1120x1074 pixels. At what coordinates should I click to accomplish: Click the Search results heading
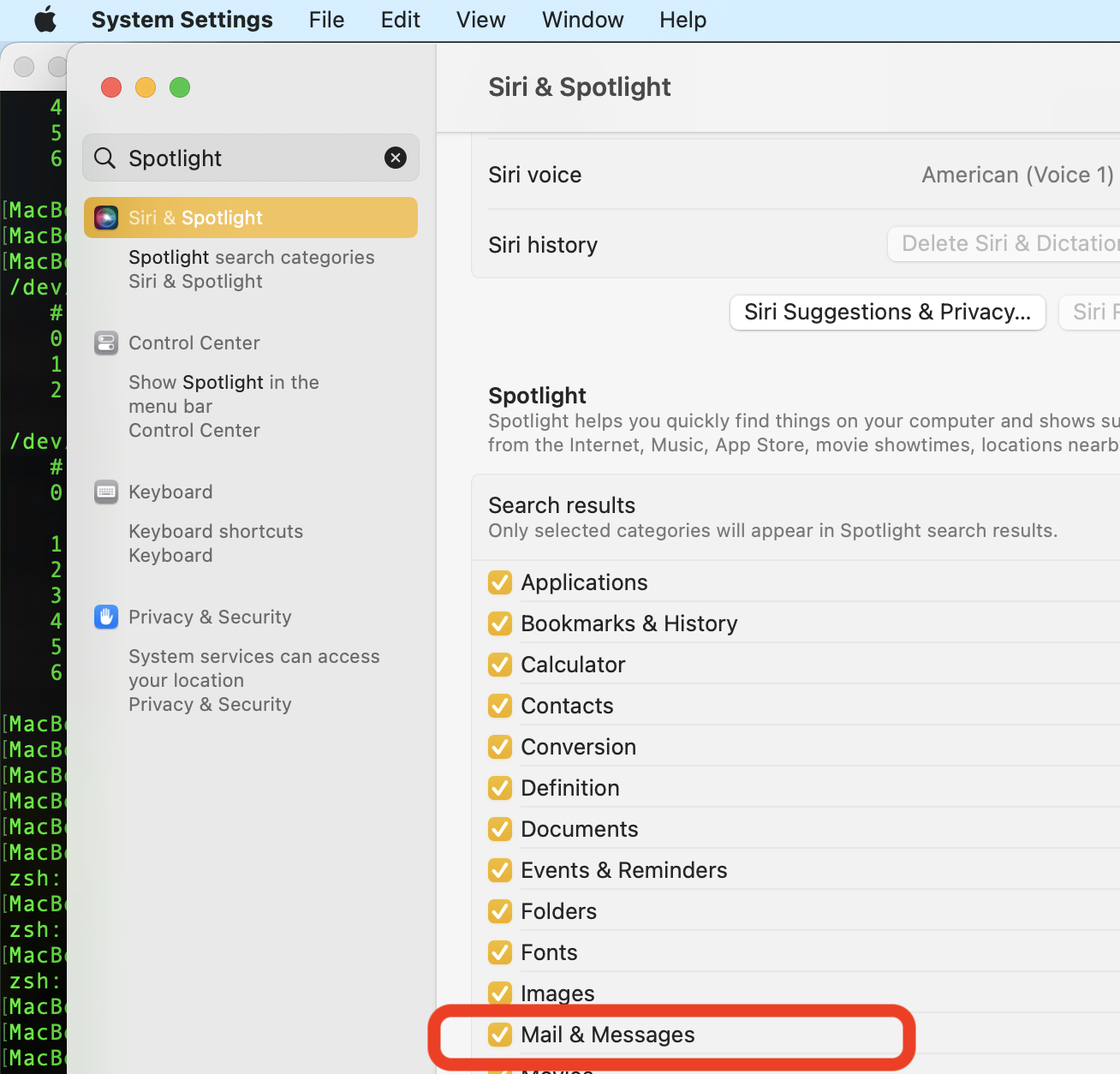tap(562, 505)
